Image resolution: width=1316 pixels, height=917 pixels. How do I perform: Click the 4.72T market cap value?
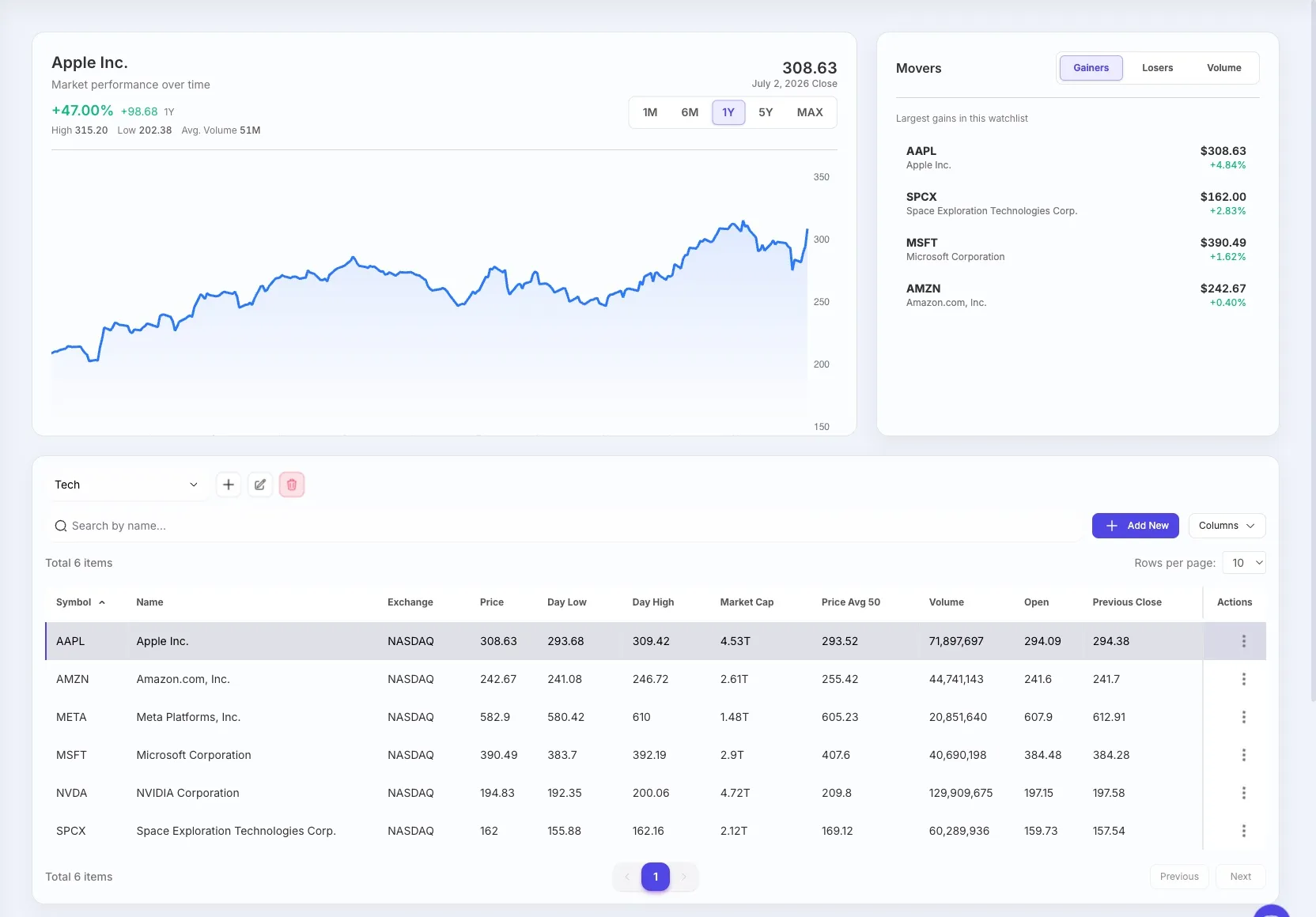click(735, 793)
